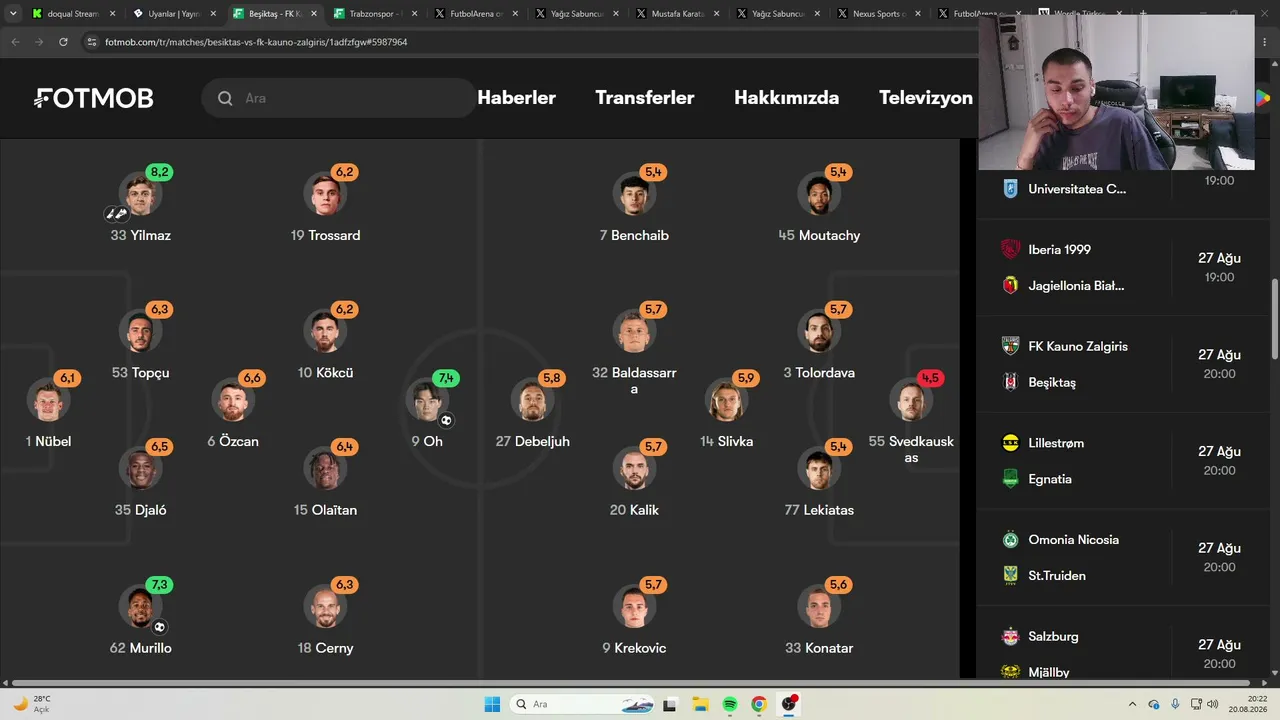Click the Iberia 1999 team crest
Screen dimensions: 1280x720
click(1010, 250)
